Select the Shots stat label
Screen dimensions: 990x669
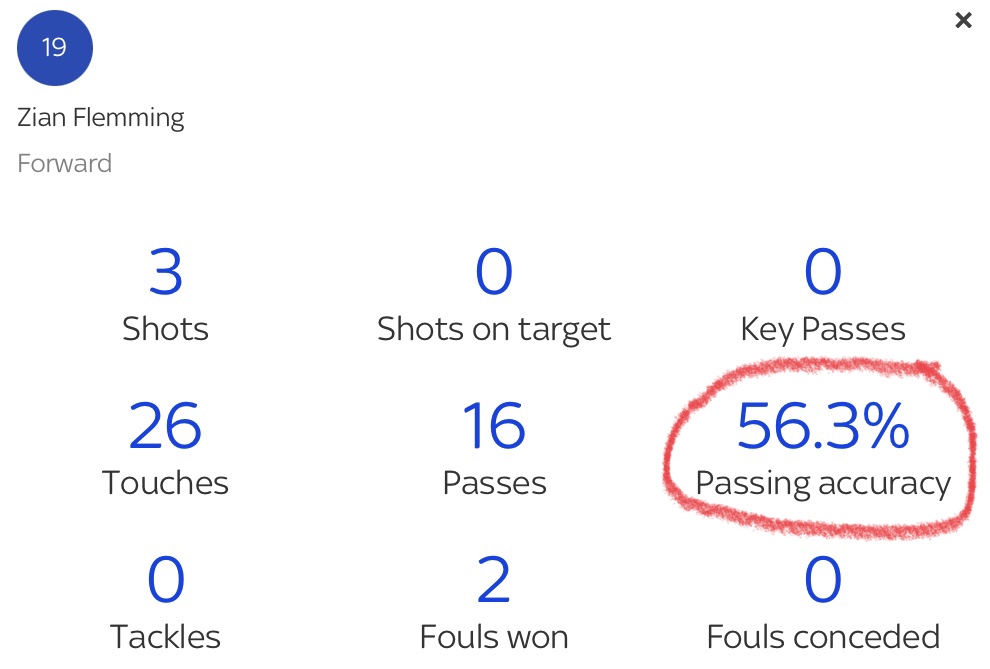166,329
